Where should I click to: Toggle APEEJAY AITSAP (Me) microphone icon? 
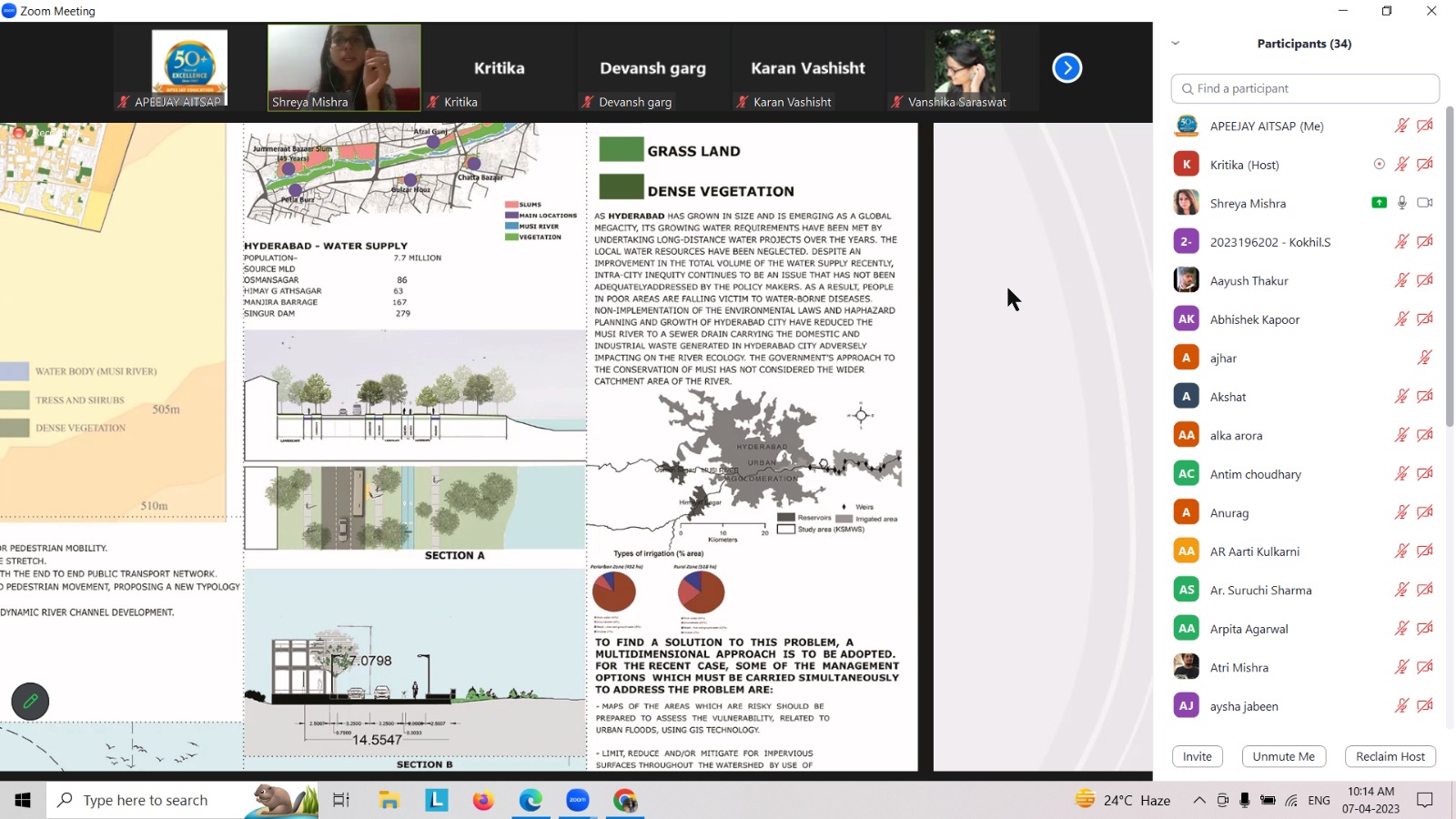point(1401,126)
